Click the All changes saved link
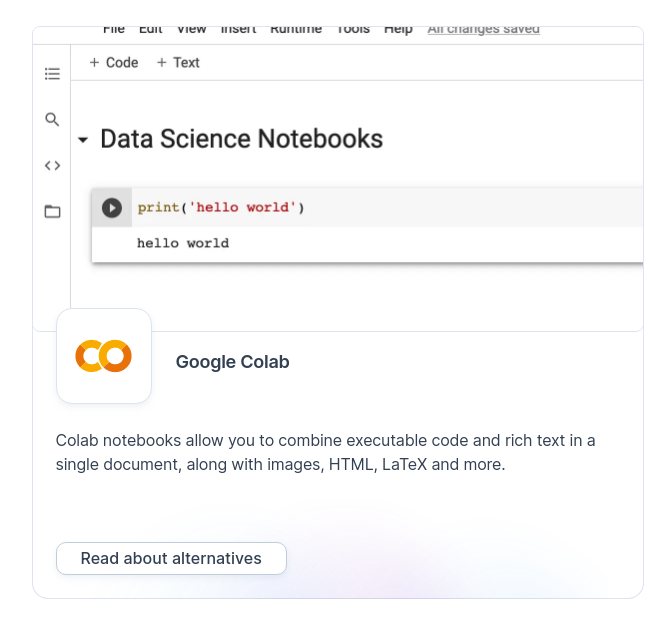The image size is (662, 622). coord(483,30)
